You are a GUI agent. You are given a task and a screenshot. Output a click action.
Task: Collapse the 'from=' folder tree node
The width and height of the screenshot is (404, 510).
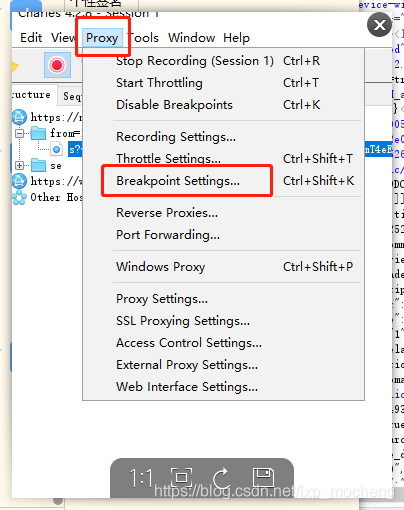(20, 134)
